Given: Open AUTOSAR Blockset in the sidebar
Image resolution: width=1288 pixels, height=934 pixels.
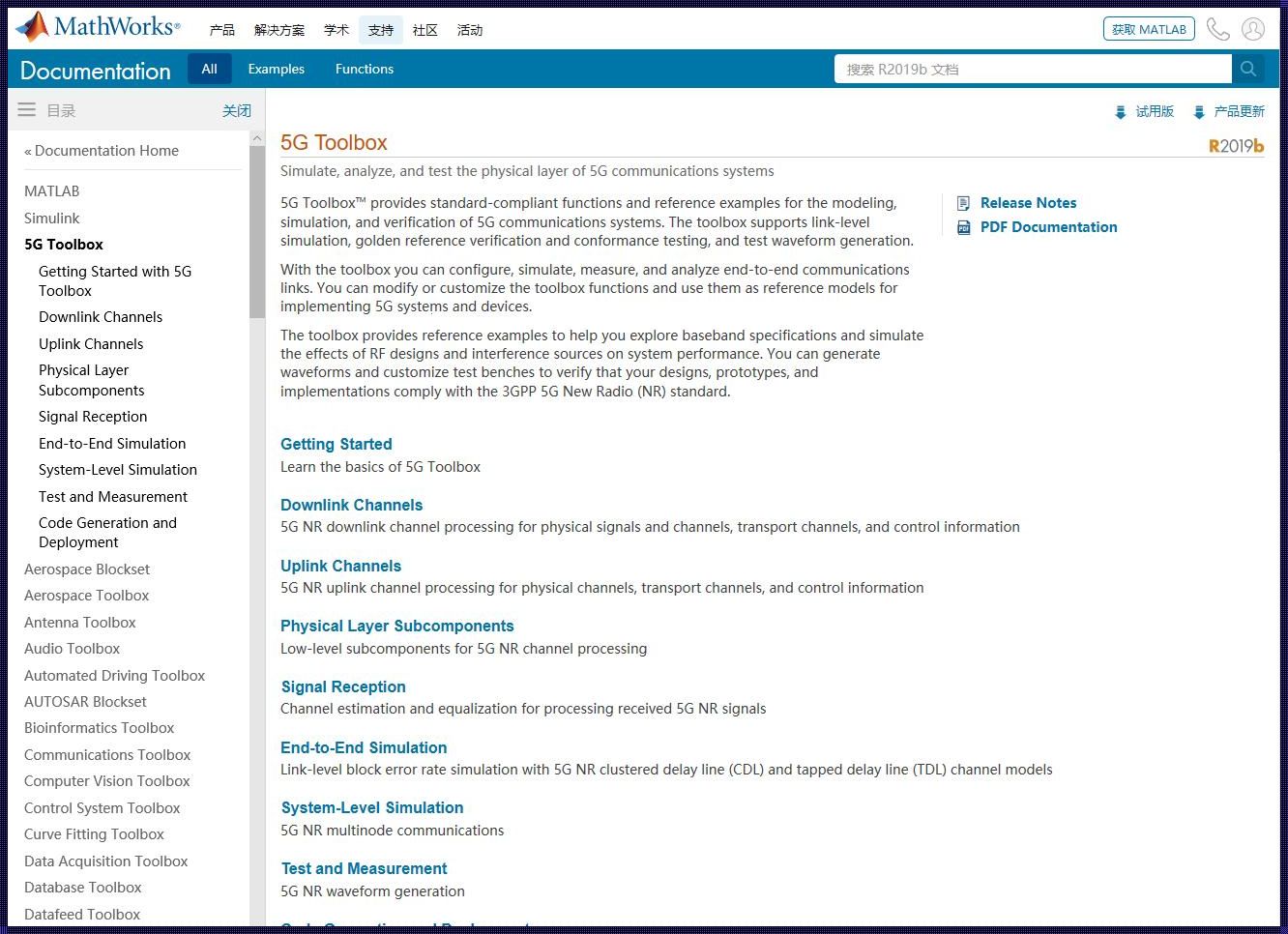Looking at the screenshot, I should coord(86,702).
